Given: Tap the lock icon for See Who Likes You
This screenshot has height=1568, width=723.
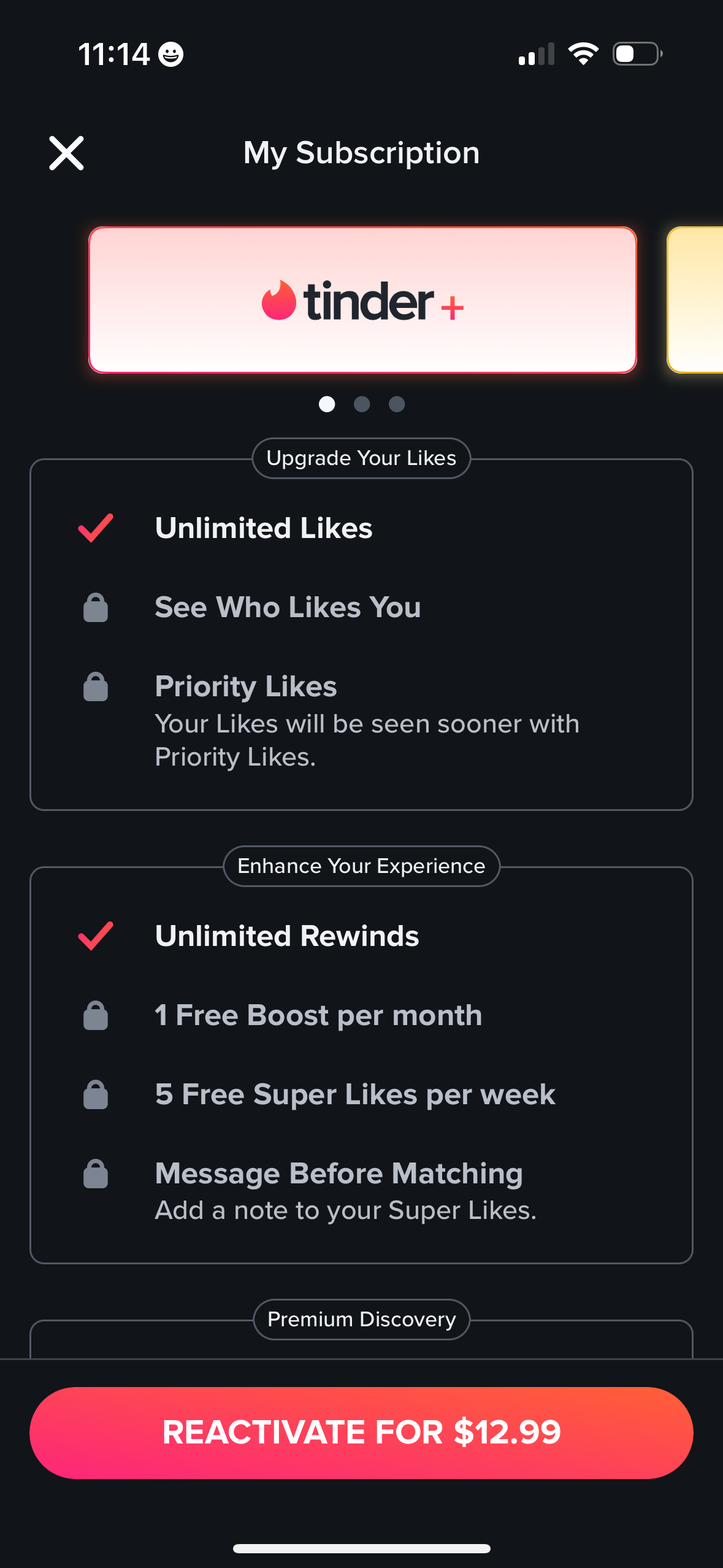Looking at the screenshot, I should 96,607.
